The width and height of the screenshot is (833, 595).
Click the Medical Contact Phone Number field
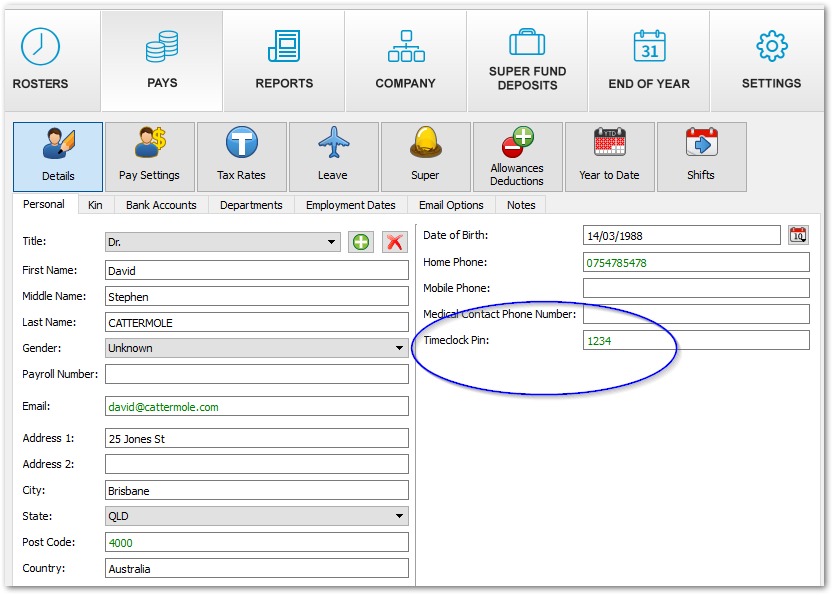coord(696,314)
